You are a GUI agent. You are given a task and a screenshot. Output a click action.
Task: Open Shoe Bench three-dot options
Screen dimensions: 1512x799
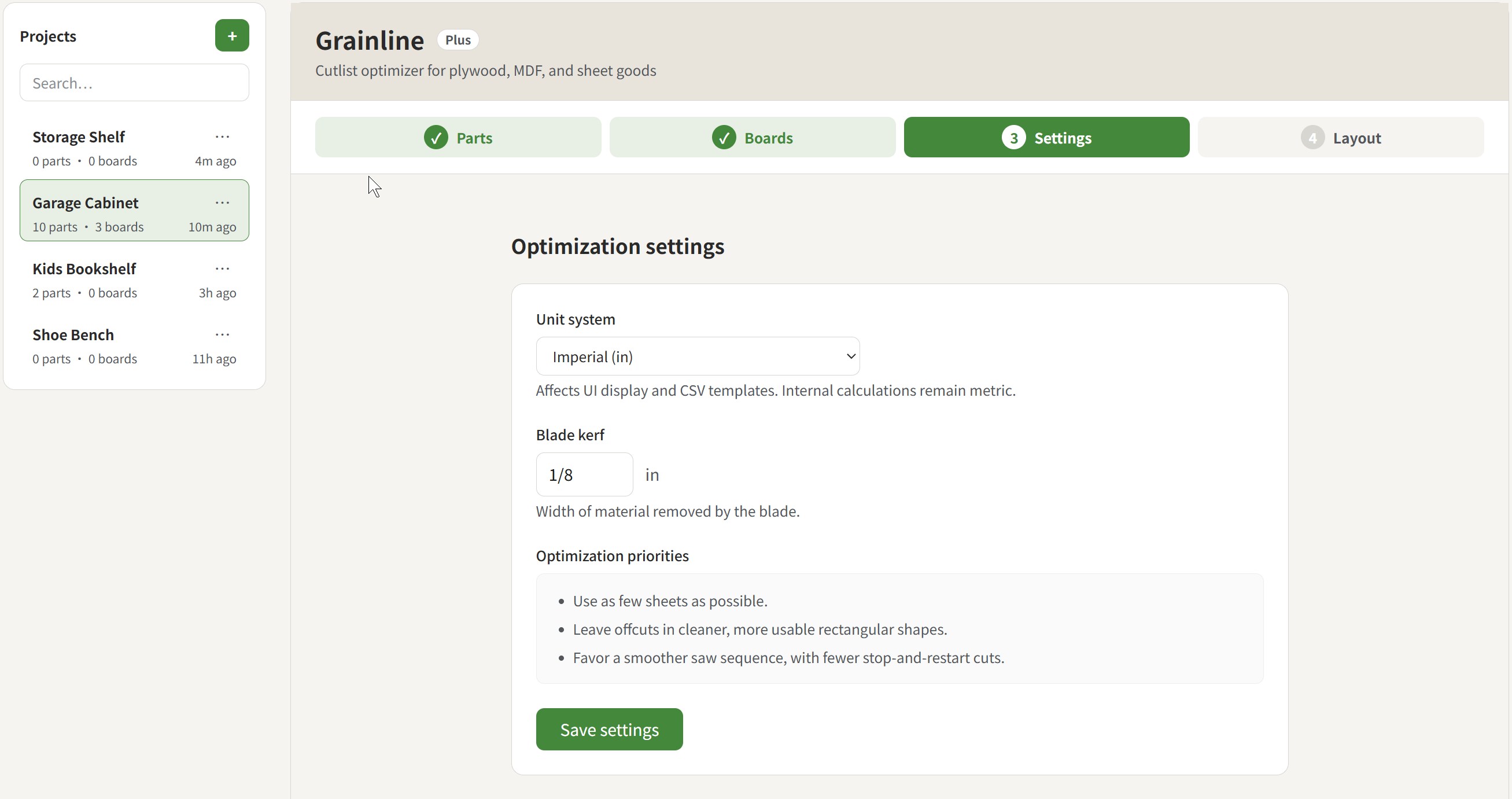[x=222, y=334]
